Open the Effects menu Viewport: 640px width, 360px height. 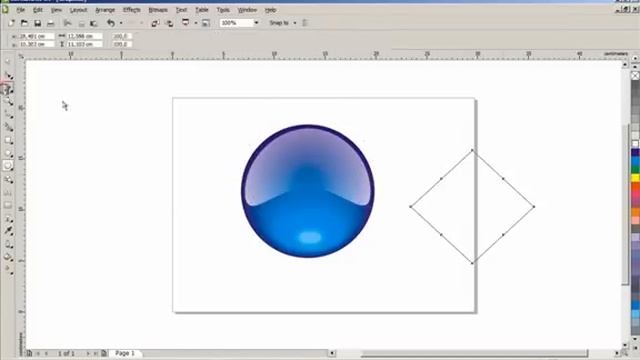131,10
